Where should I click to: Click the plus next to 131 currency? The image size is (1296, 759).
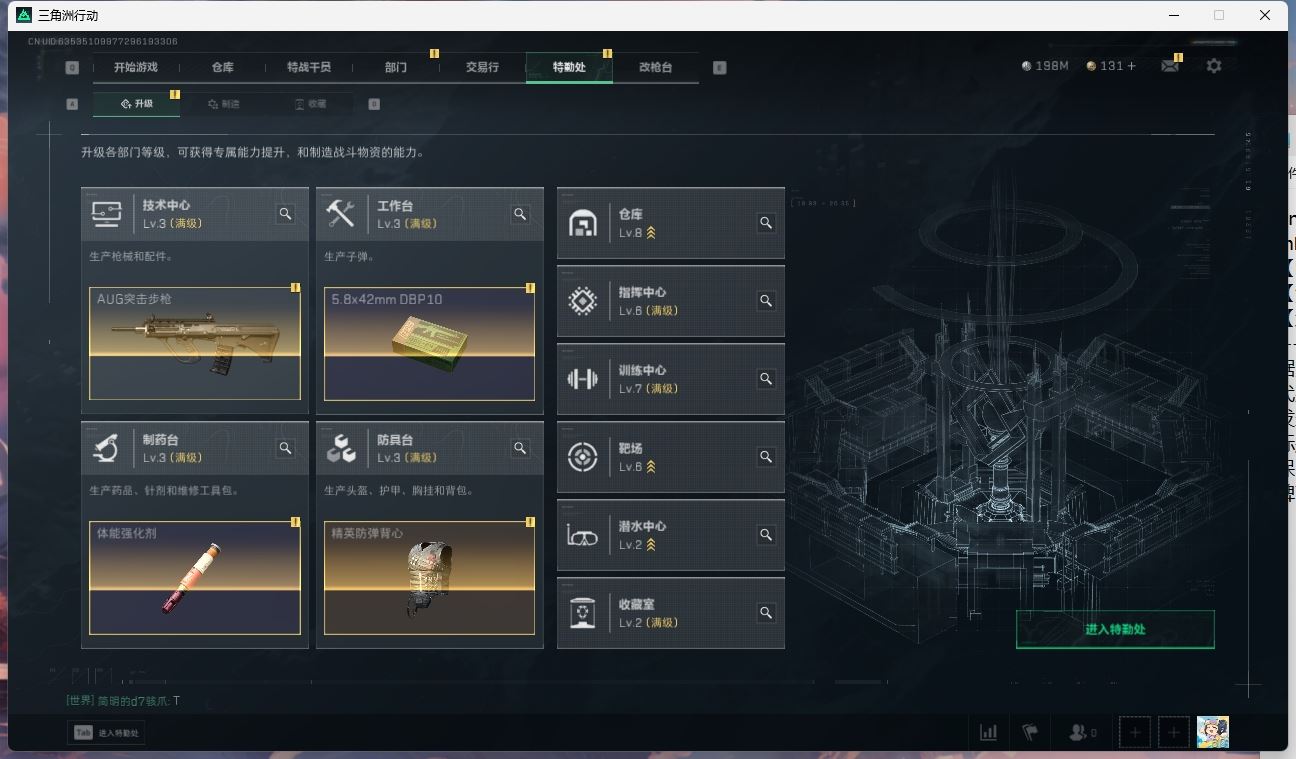1132,66
